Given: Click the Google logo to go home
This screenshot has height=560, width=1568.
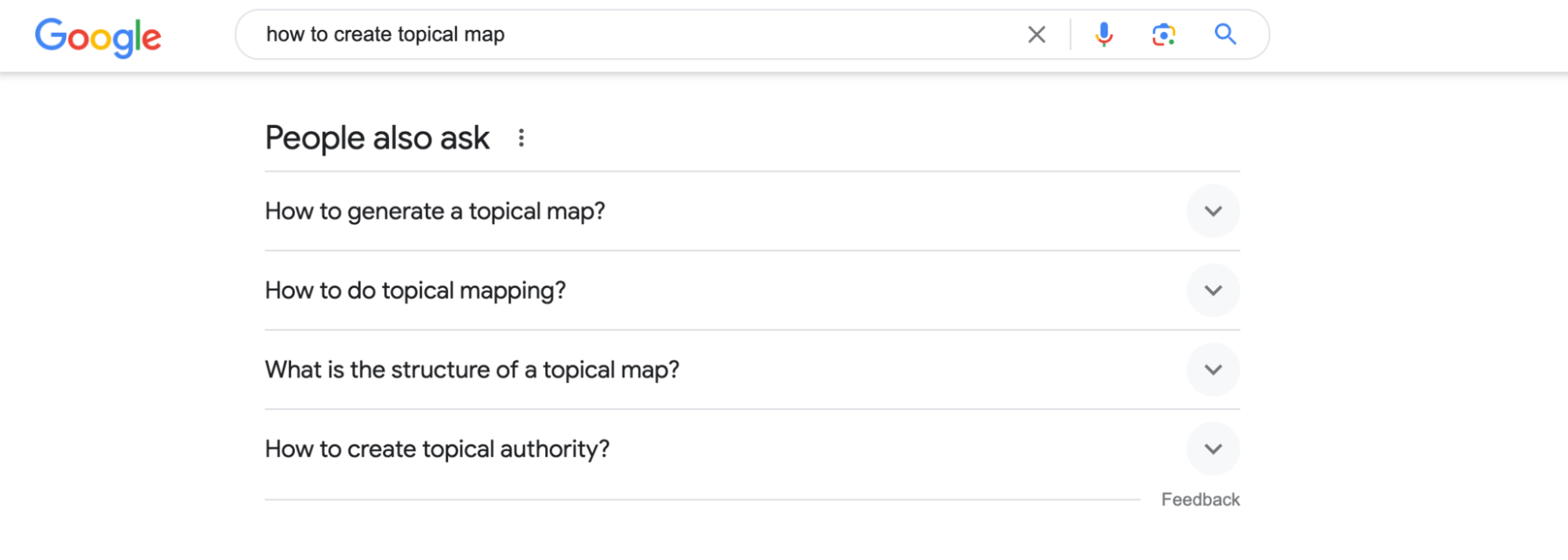Looking at the screenshot, I should coord(98,37).
